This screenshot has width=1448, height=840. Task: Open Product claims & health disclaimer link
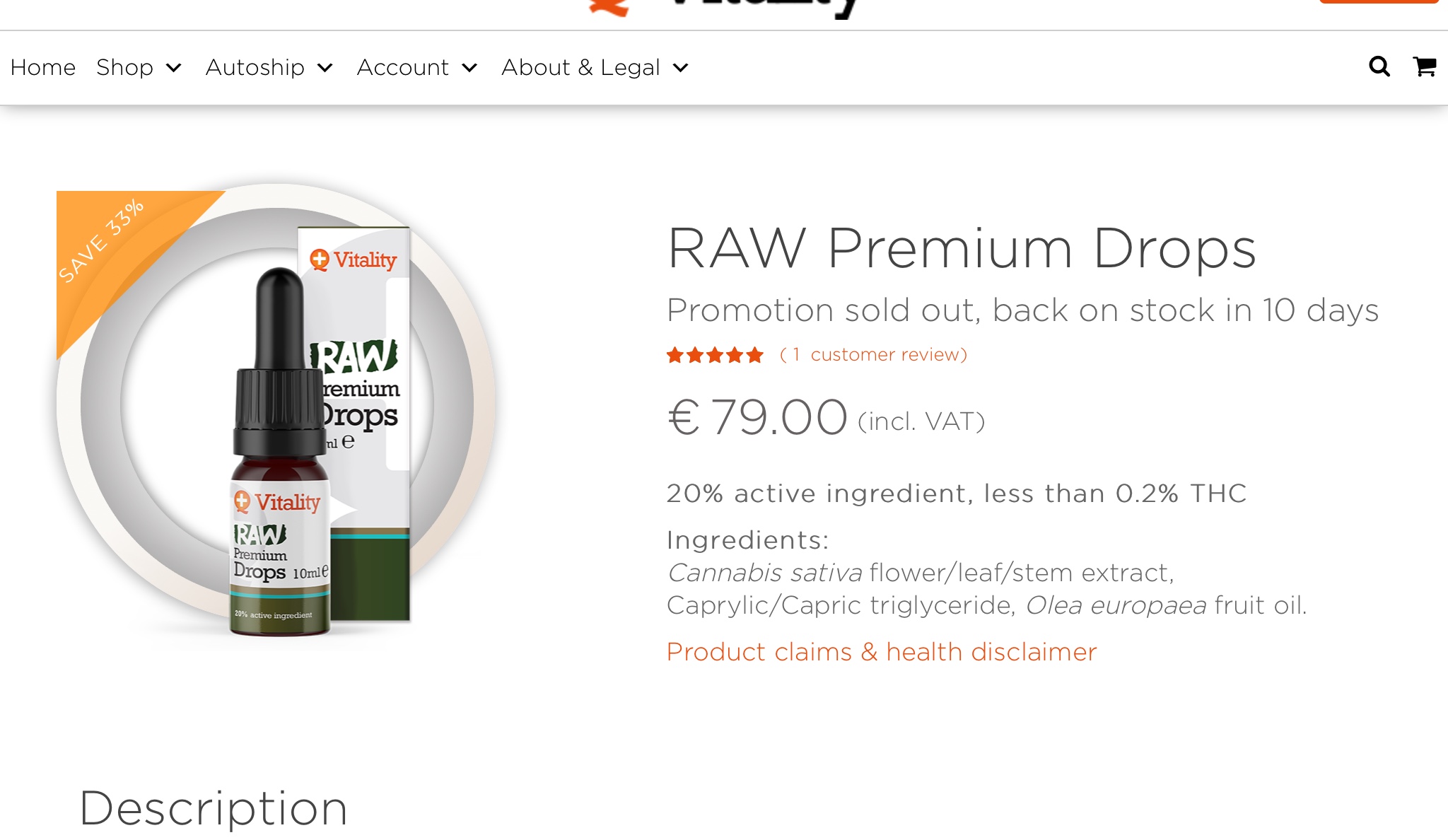coord(882,652)
